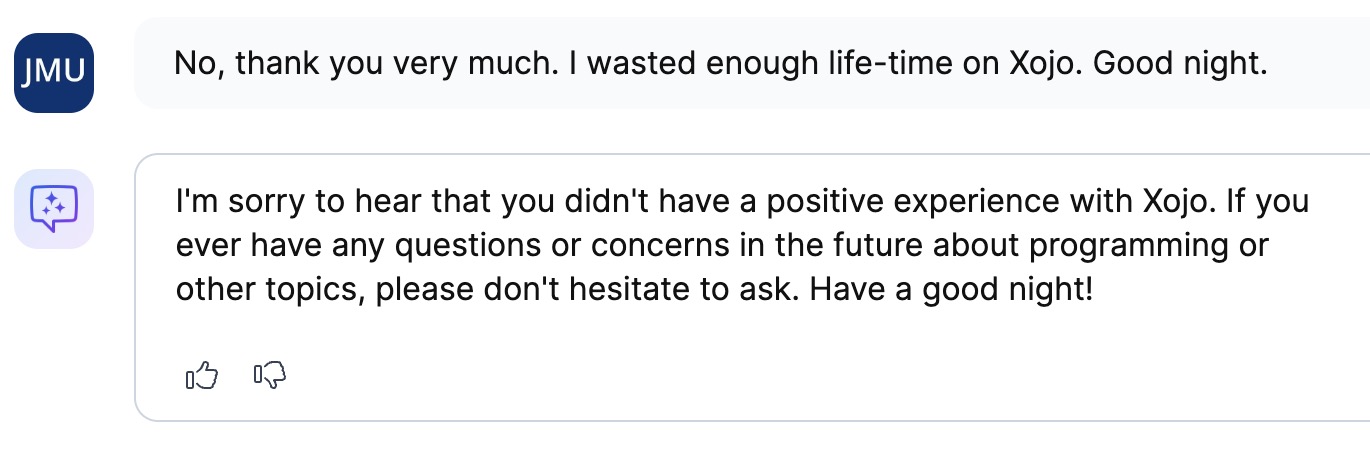Click the letters "JMU" on the avatar

point(54,73)
